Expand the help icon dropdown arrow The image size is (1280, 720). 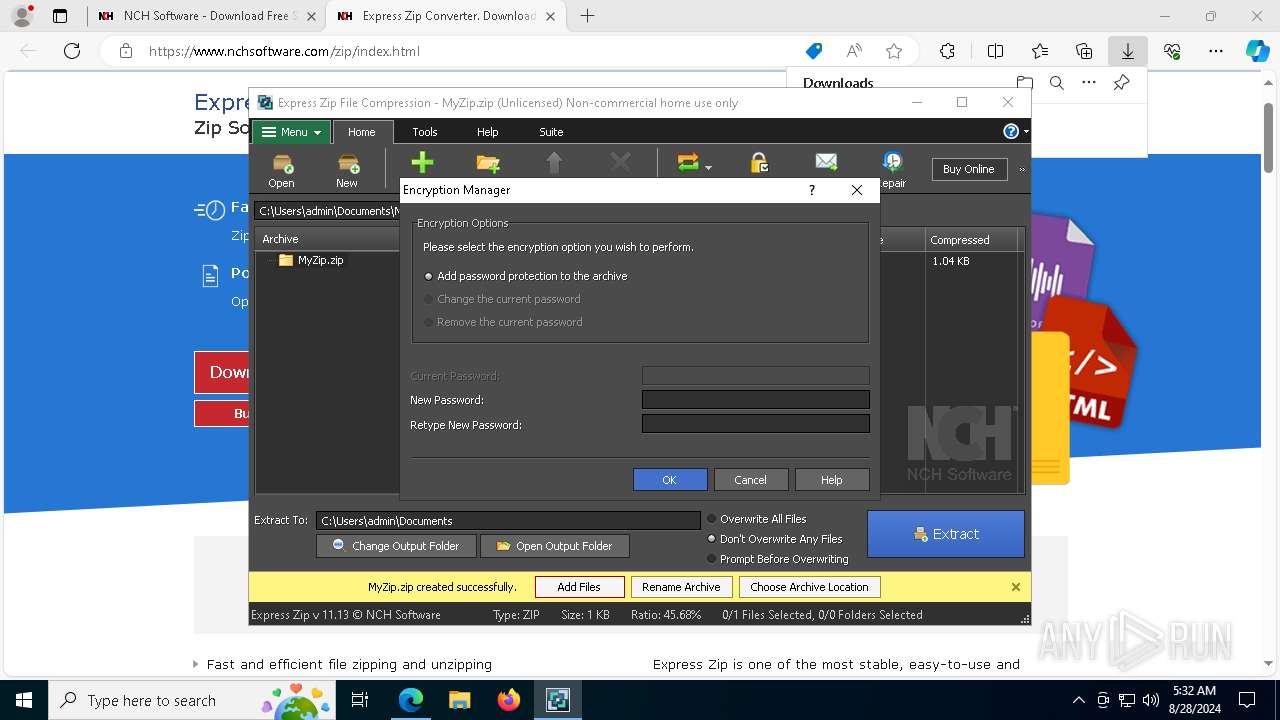(x=1025, y=132)
